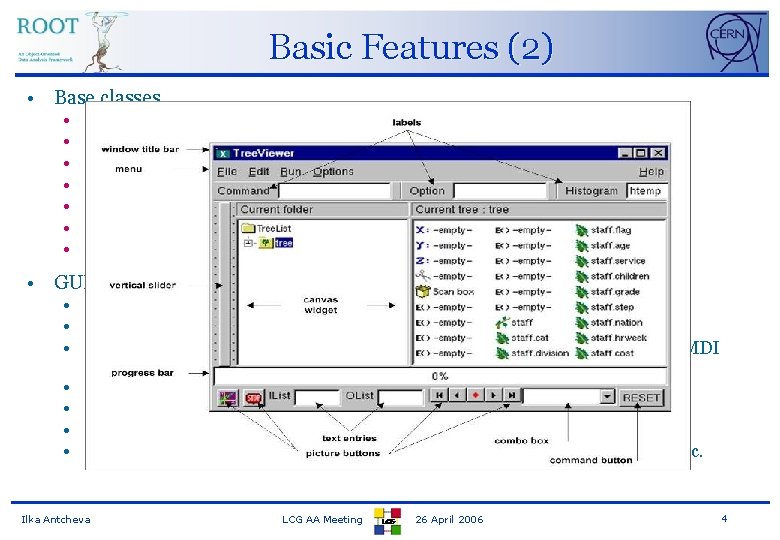Focus the OList text entry

tap(400, 397)
